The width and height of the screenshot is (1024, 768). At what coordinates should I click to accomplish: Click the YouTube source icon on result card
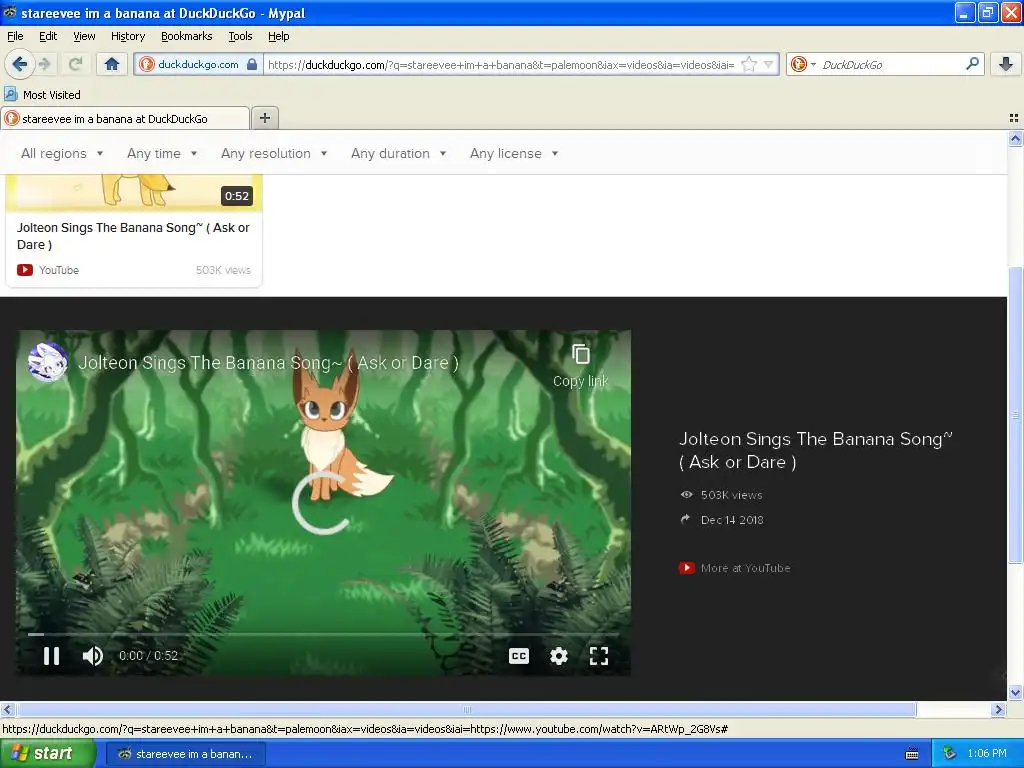[25, 270]
